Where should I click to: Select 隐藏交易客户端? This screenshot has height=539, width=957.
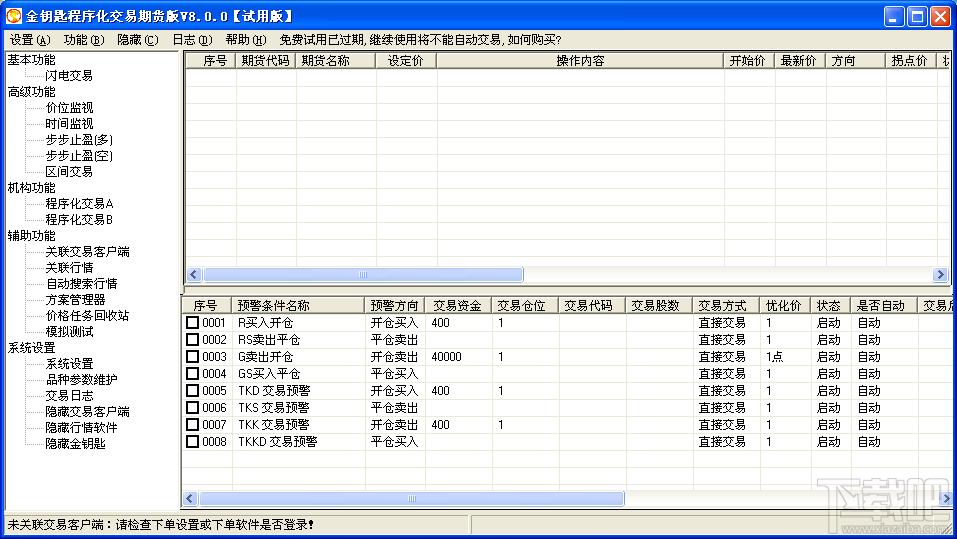point(87,411)
